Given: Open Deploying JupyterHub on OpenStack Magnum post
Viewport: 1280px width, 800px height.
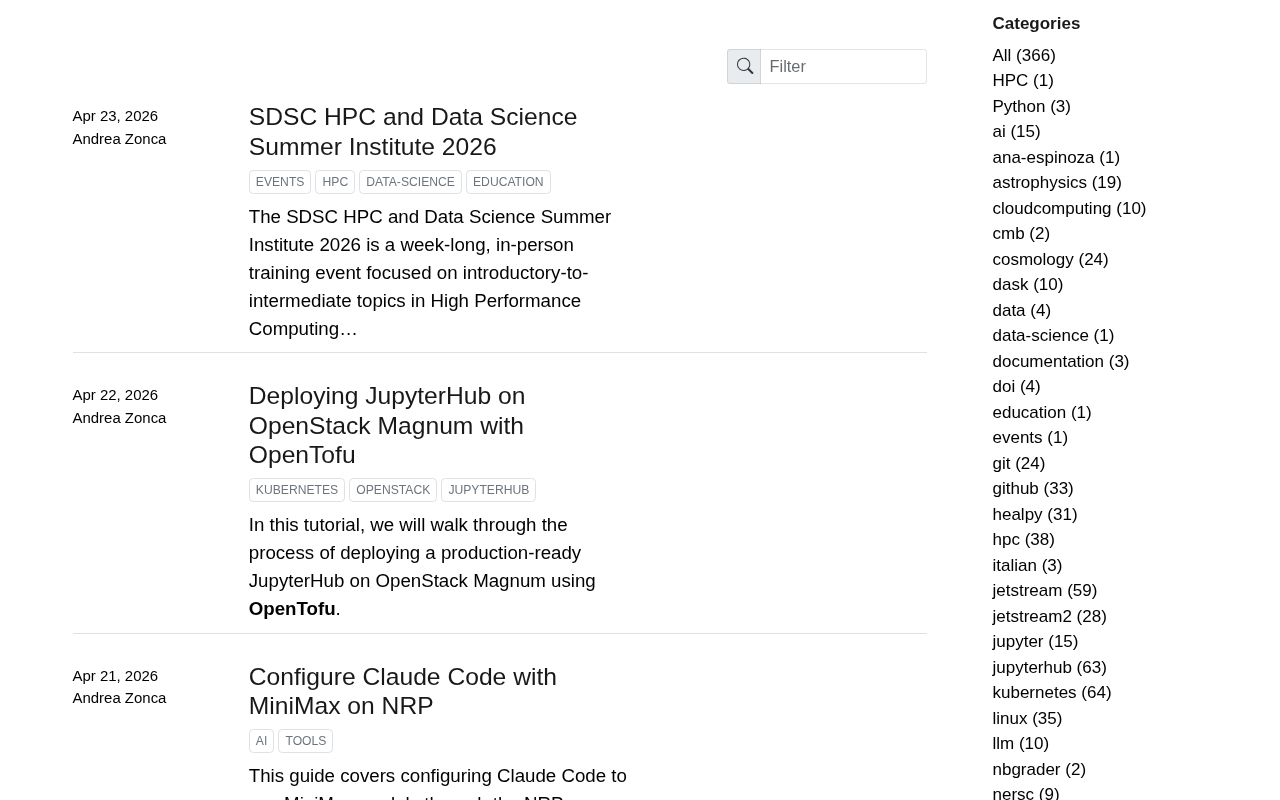Looking at the screenshot, I should [386, 425].
